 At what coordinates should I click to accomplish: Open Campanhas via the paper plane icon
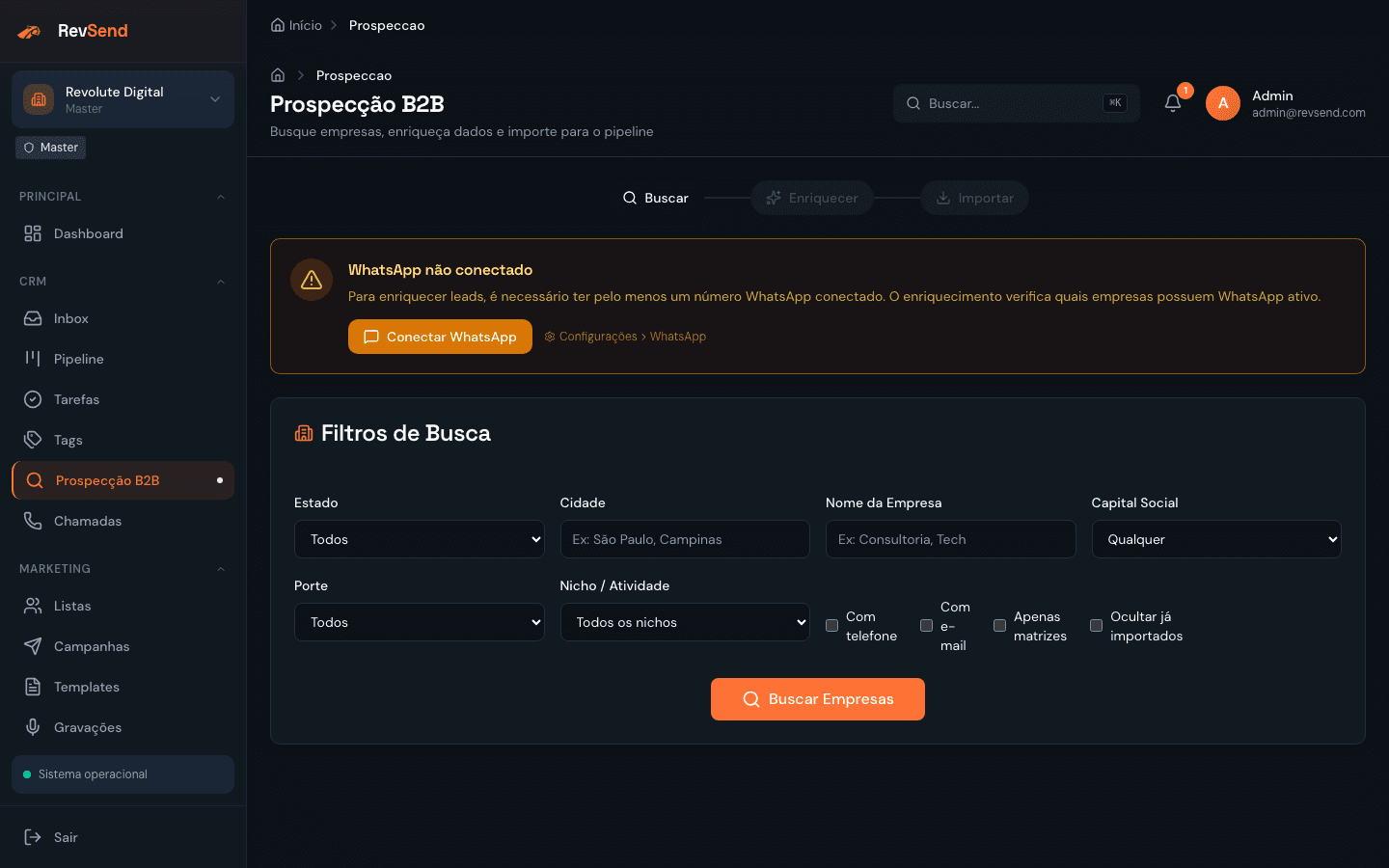pyautogui.click(x=35, y=645)
